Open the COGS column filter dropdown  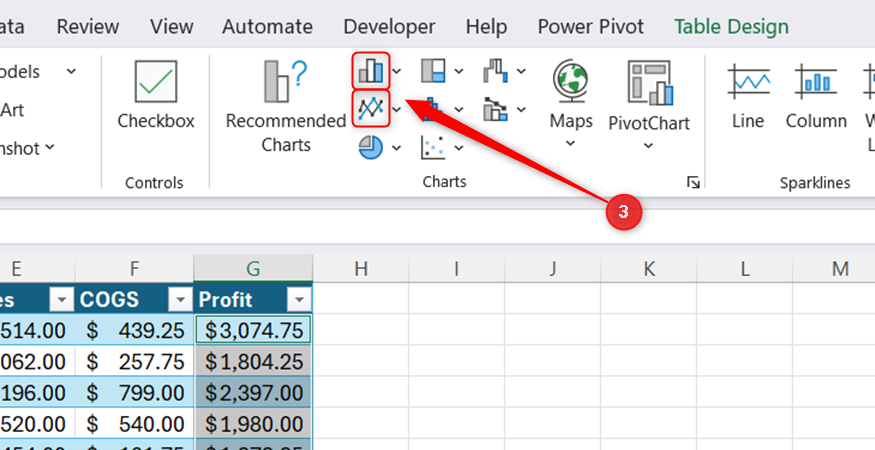click(180, 300)
